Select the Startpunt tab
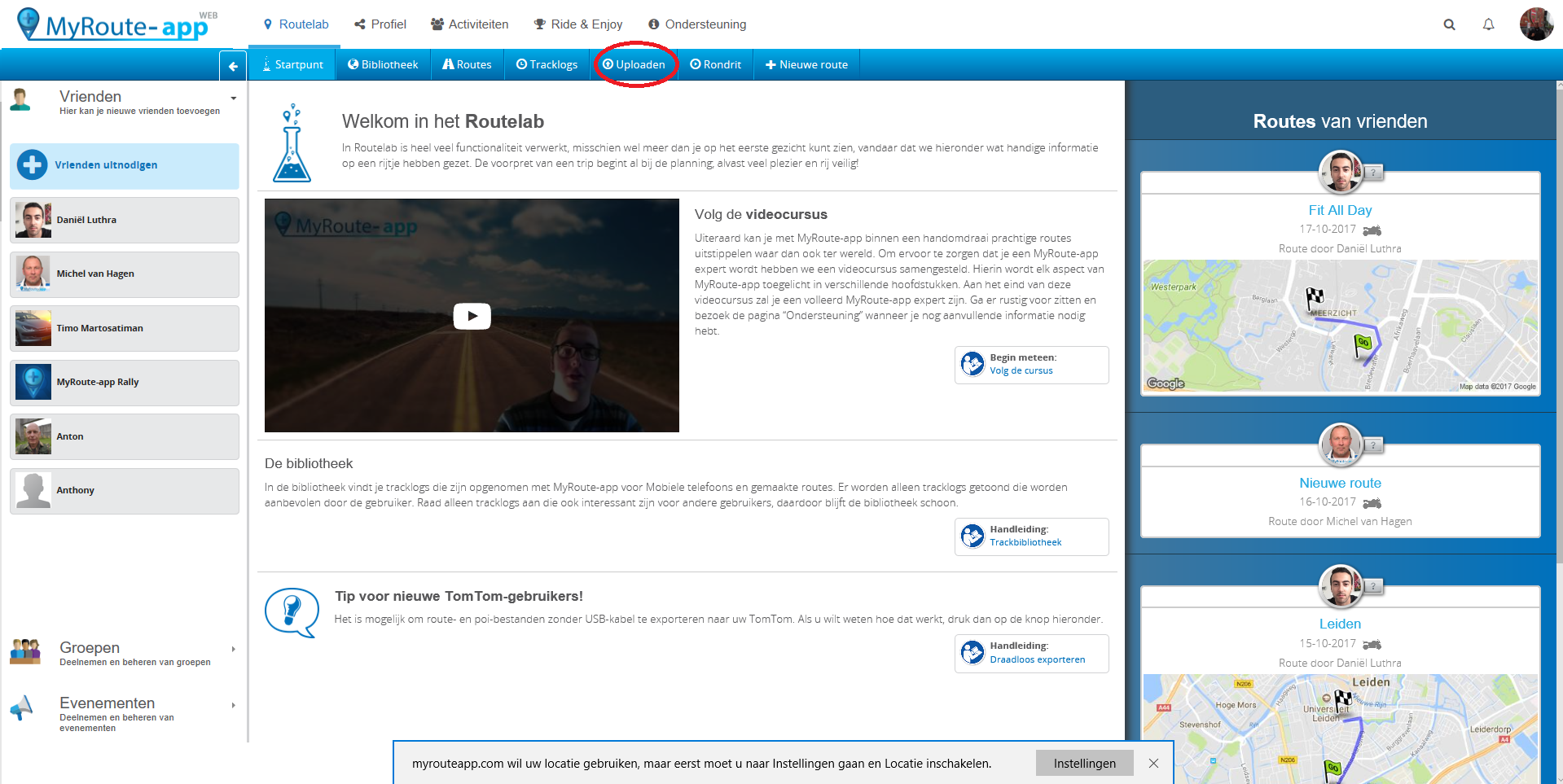The width and height of the screenshot is (1563, 784). click(x=293, y=64)
